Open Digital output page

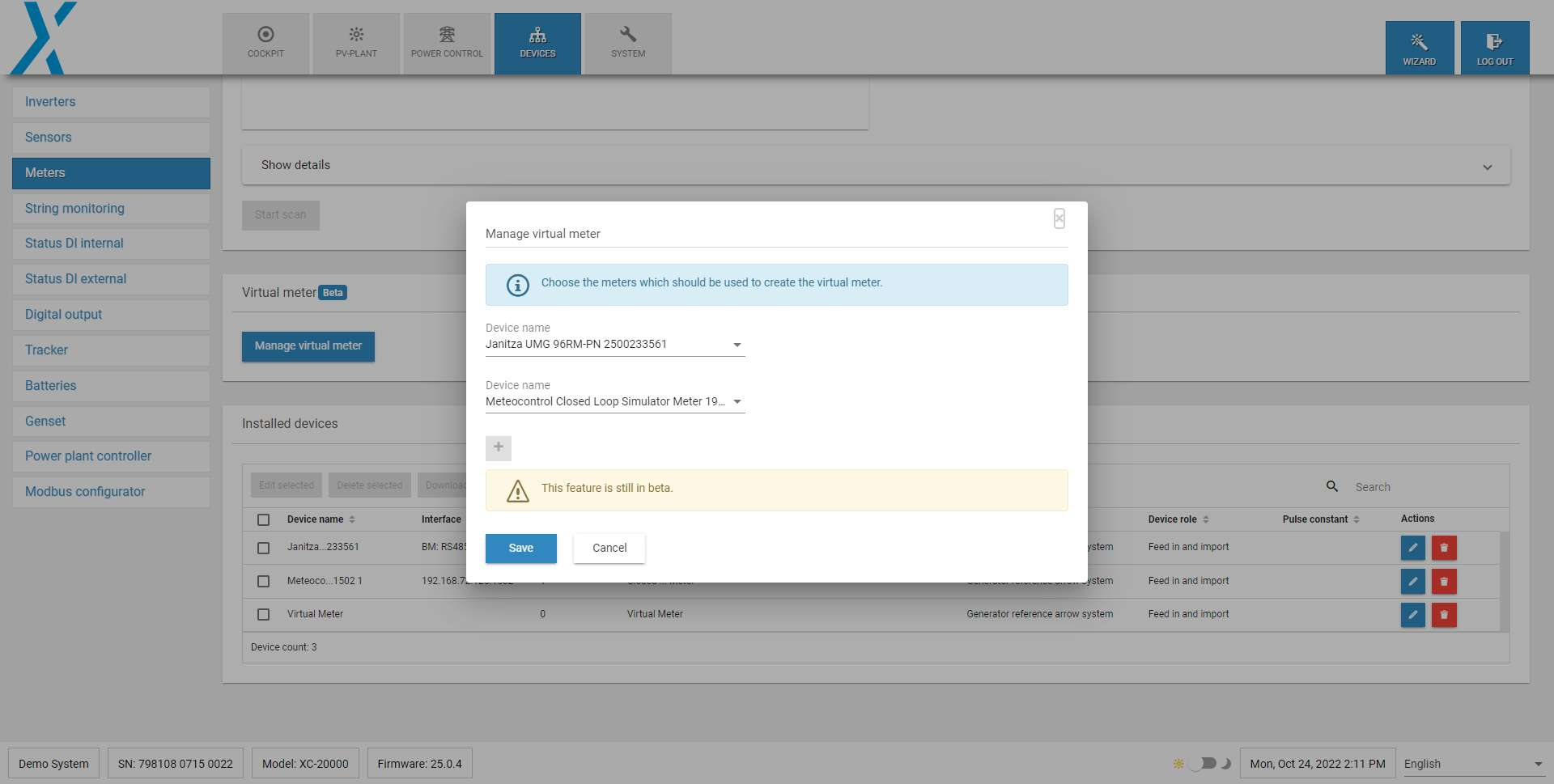[111, 315]
